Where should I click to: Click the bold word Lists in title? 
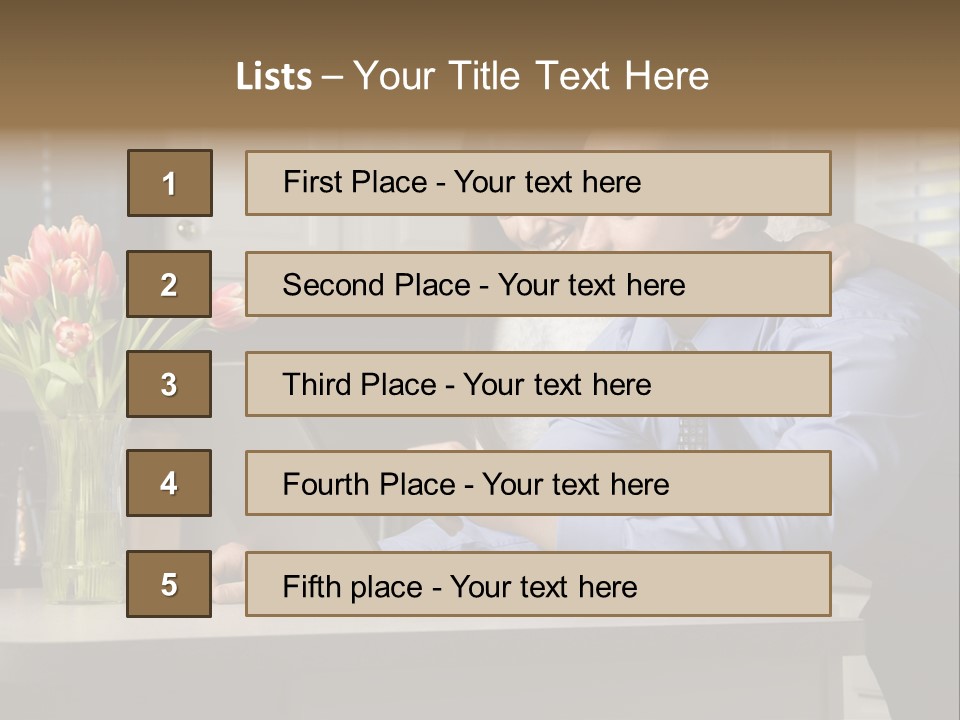274,77
